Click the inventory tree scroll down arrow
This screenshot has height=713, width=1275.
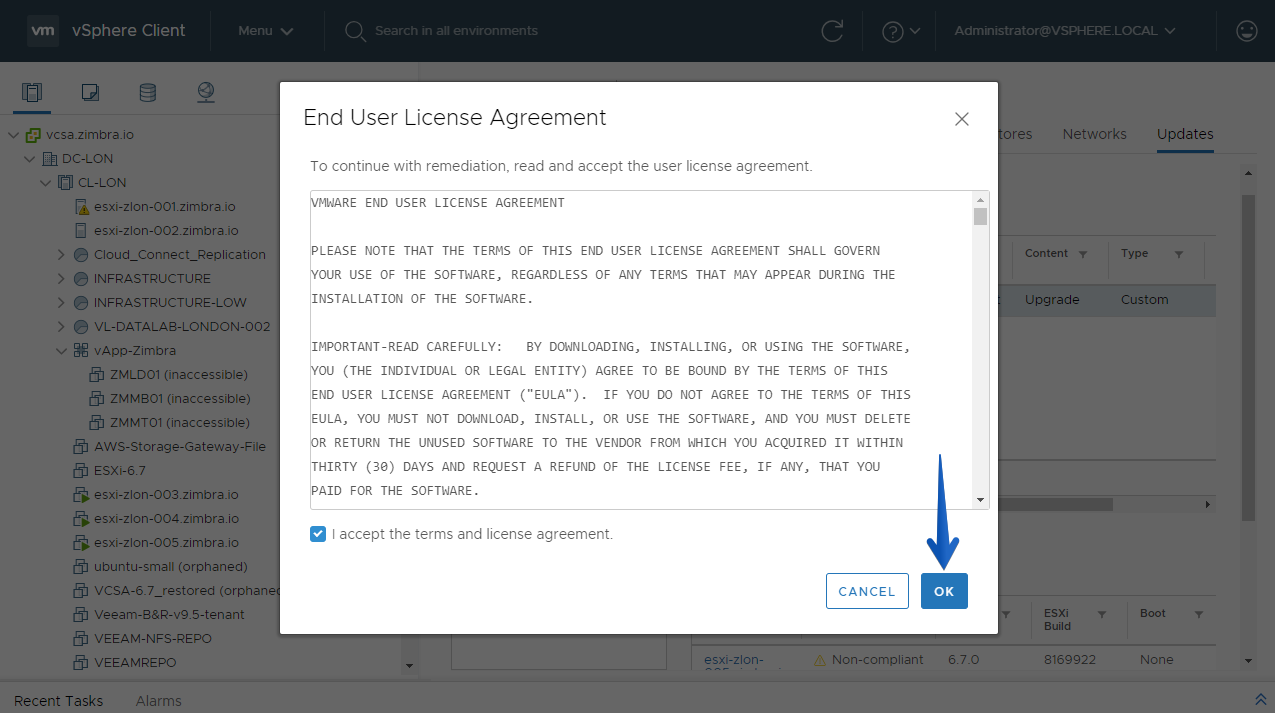(408, 666)
